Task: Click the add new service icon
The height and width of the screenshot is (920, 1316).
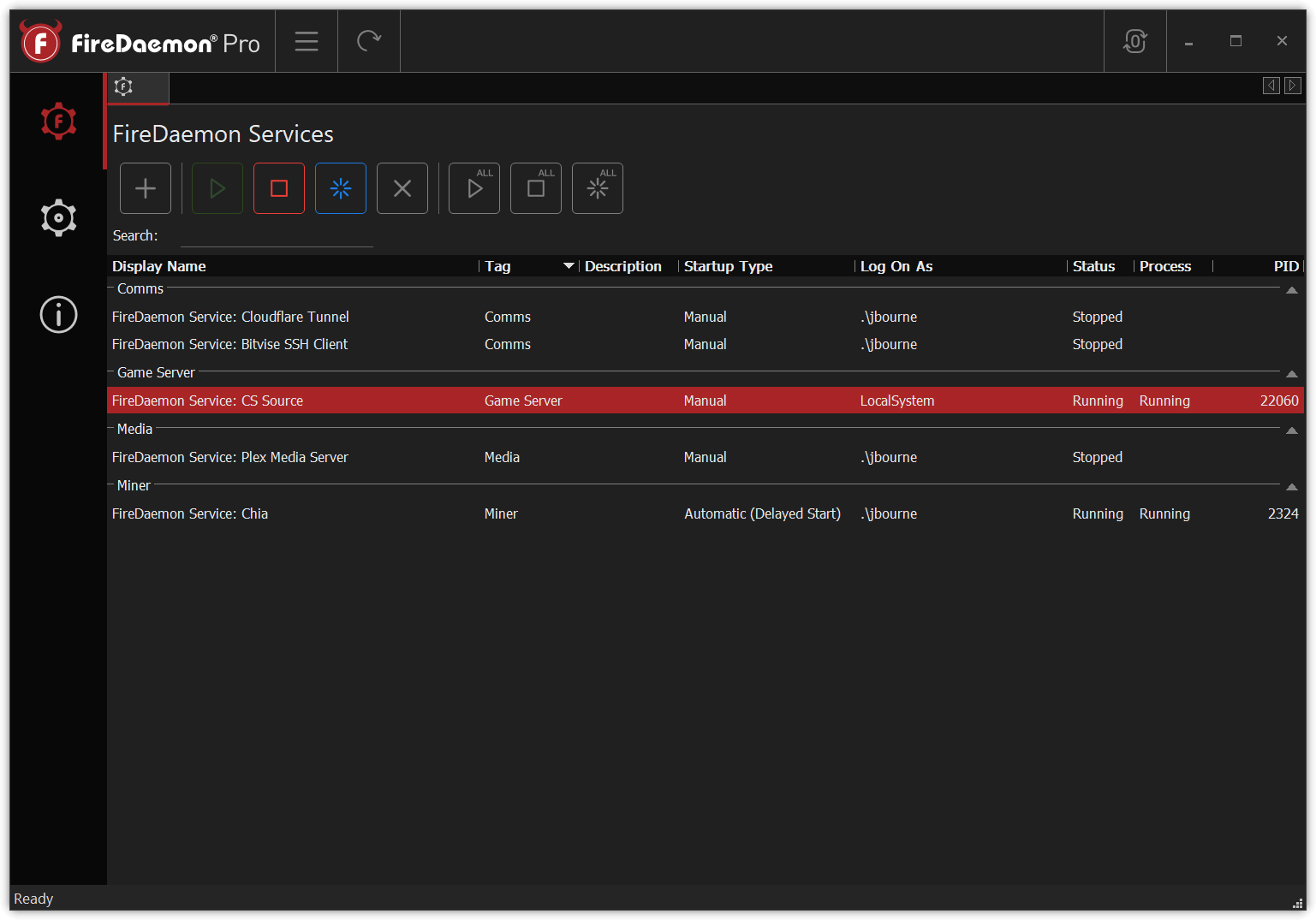Action: [145, 188]
